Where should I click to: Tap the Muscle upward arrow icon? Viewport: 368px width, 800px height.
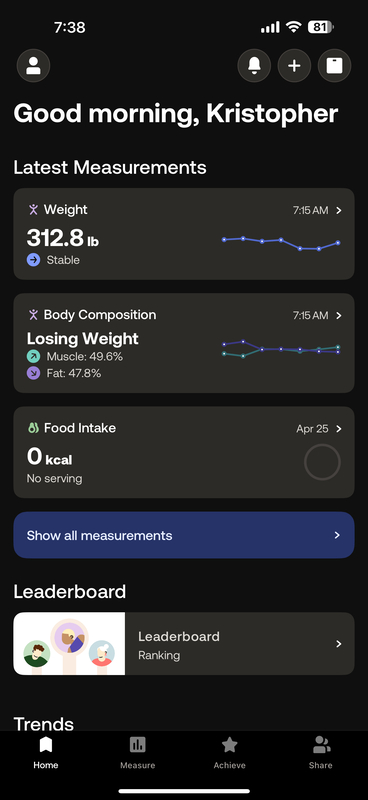coord(33,357)
